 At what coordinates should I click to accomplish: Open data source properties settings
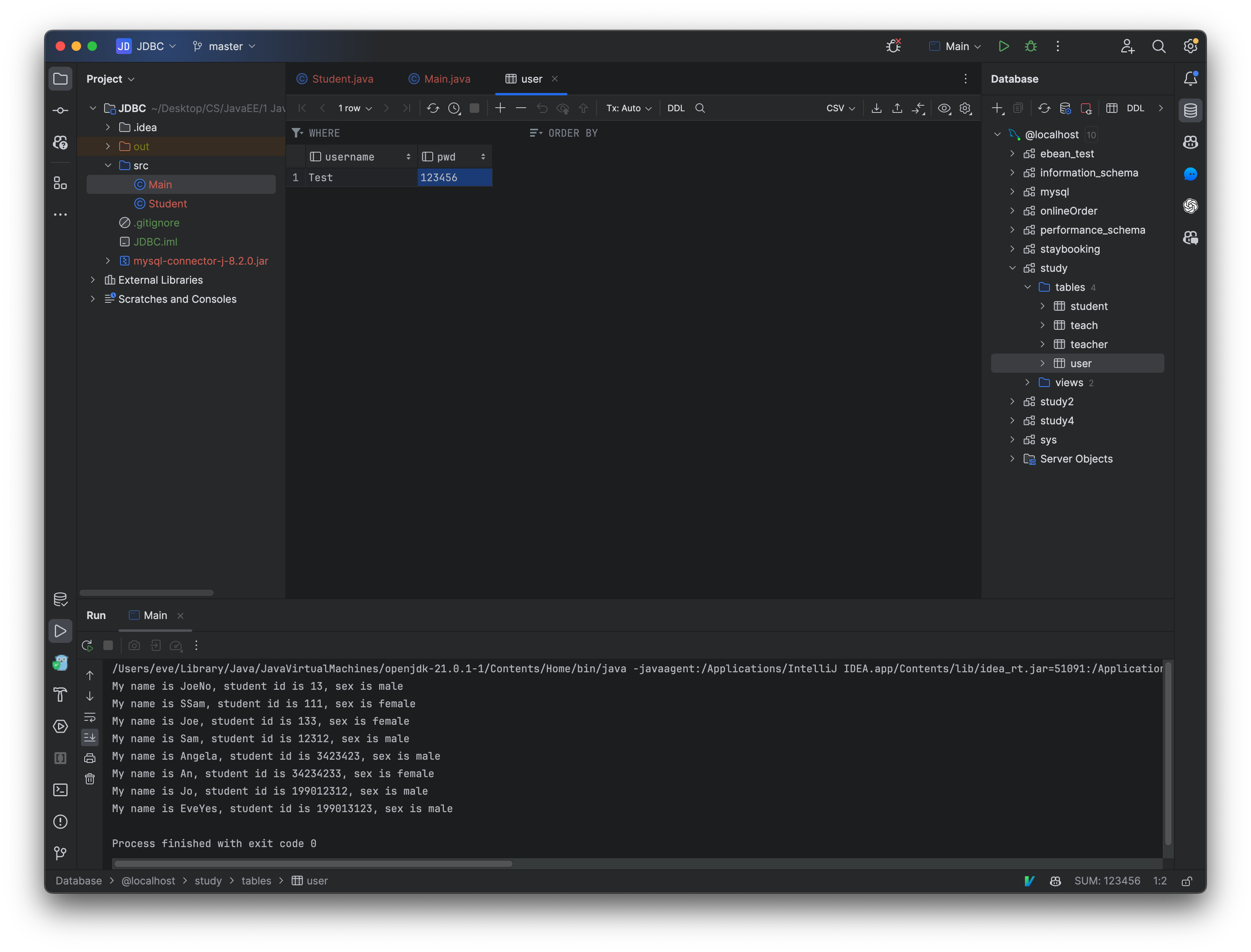tap(1066, 108)
